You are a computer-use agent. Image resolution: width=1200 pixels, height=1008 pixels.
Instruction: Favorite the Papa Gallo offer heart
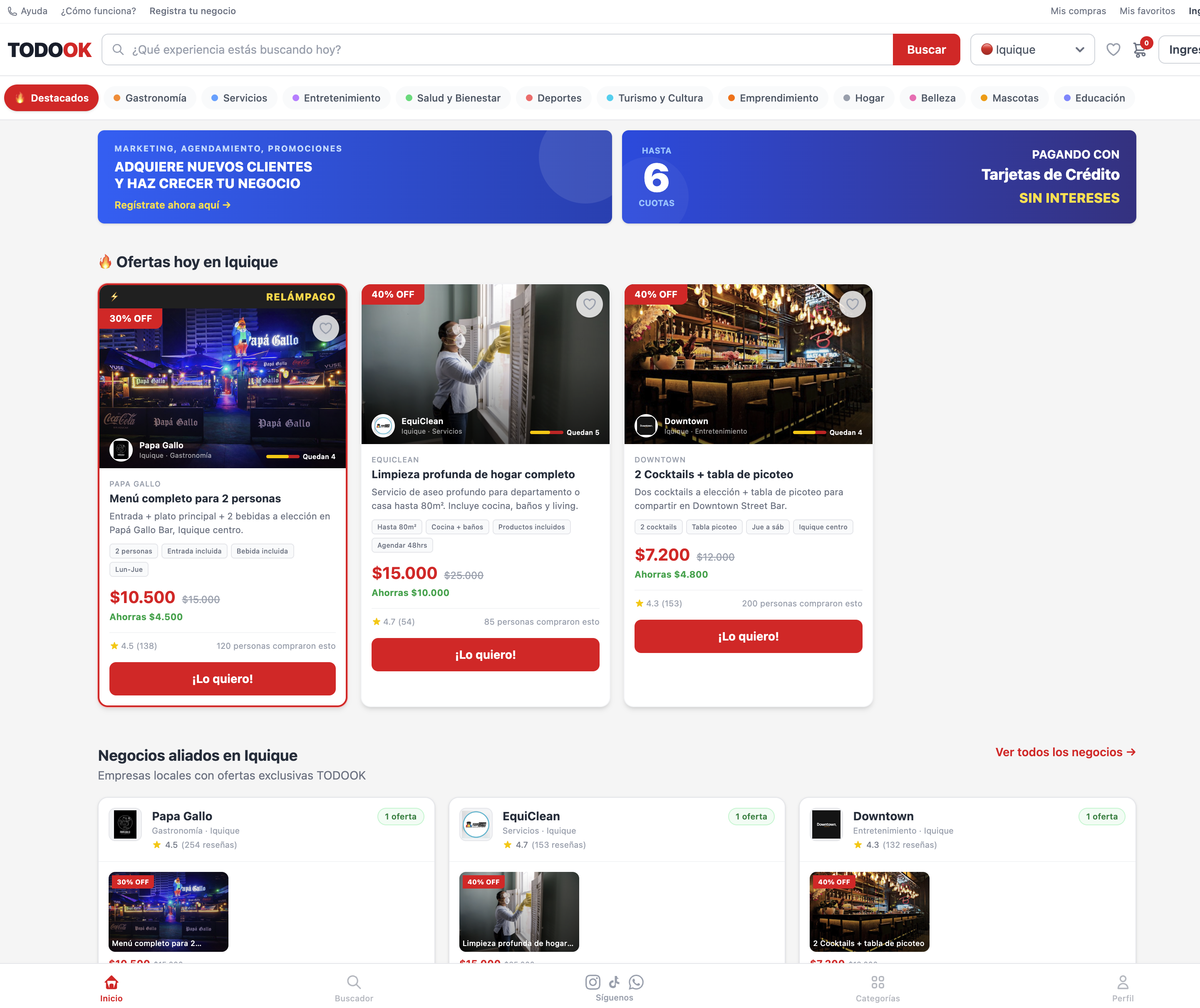pyautogui.click(x=326, y=328)
